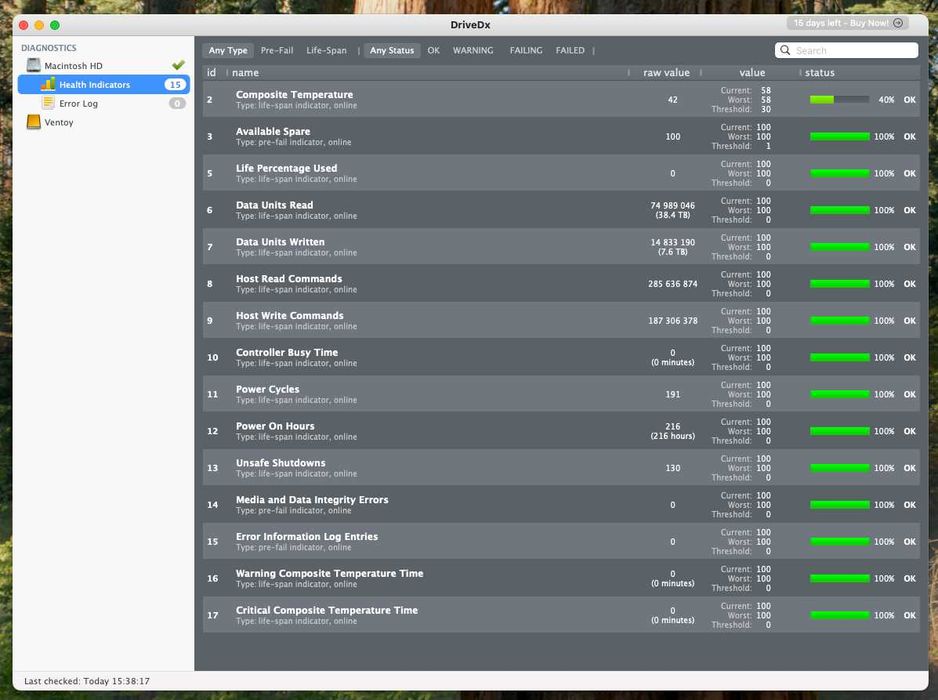Click the Composite Temperature raw value 42
This screenshot has height=700, width=938.
point(672,99)
